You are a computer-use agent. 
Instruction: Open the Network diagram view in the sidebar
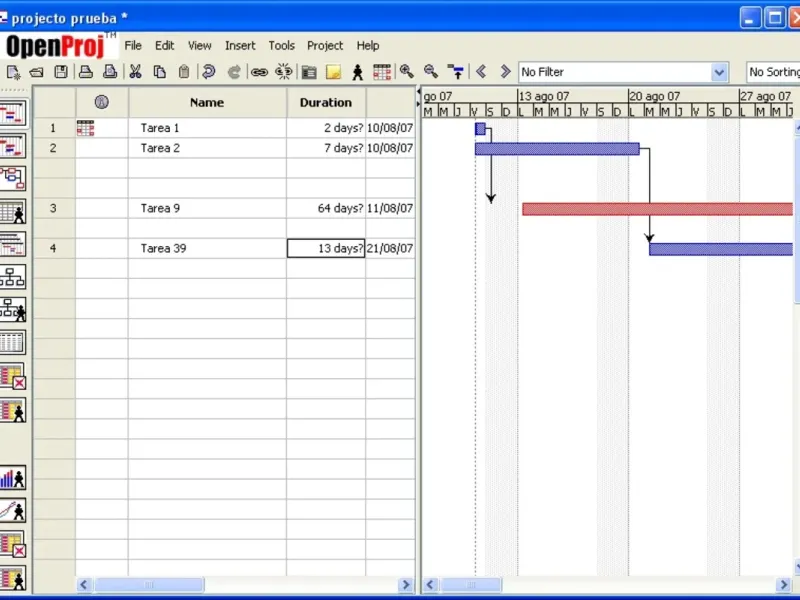[12, 179]
